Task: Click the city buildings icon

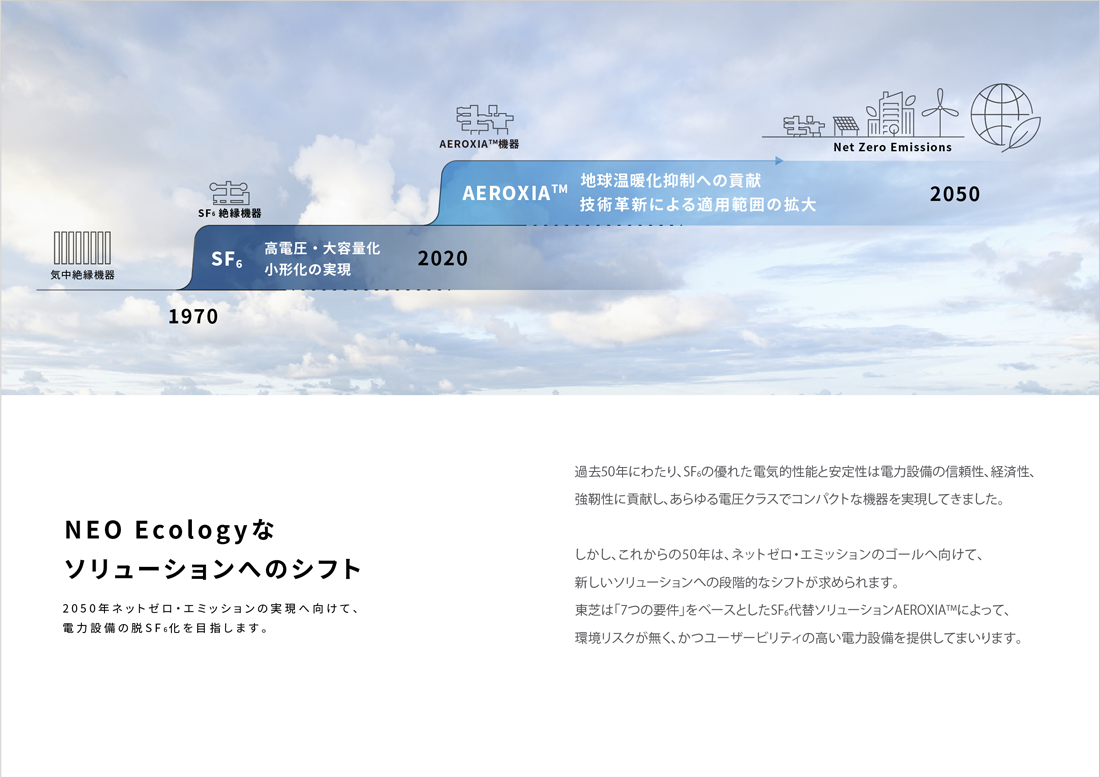Action: pos(891,114)
